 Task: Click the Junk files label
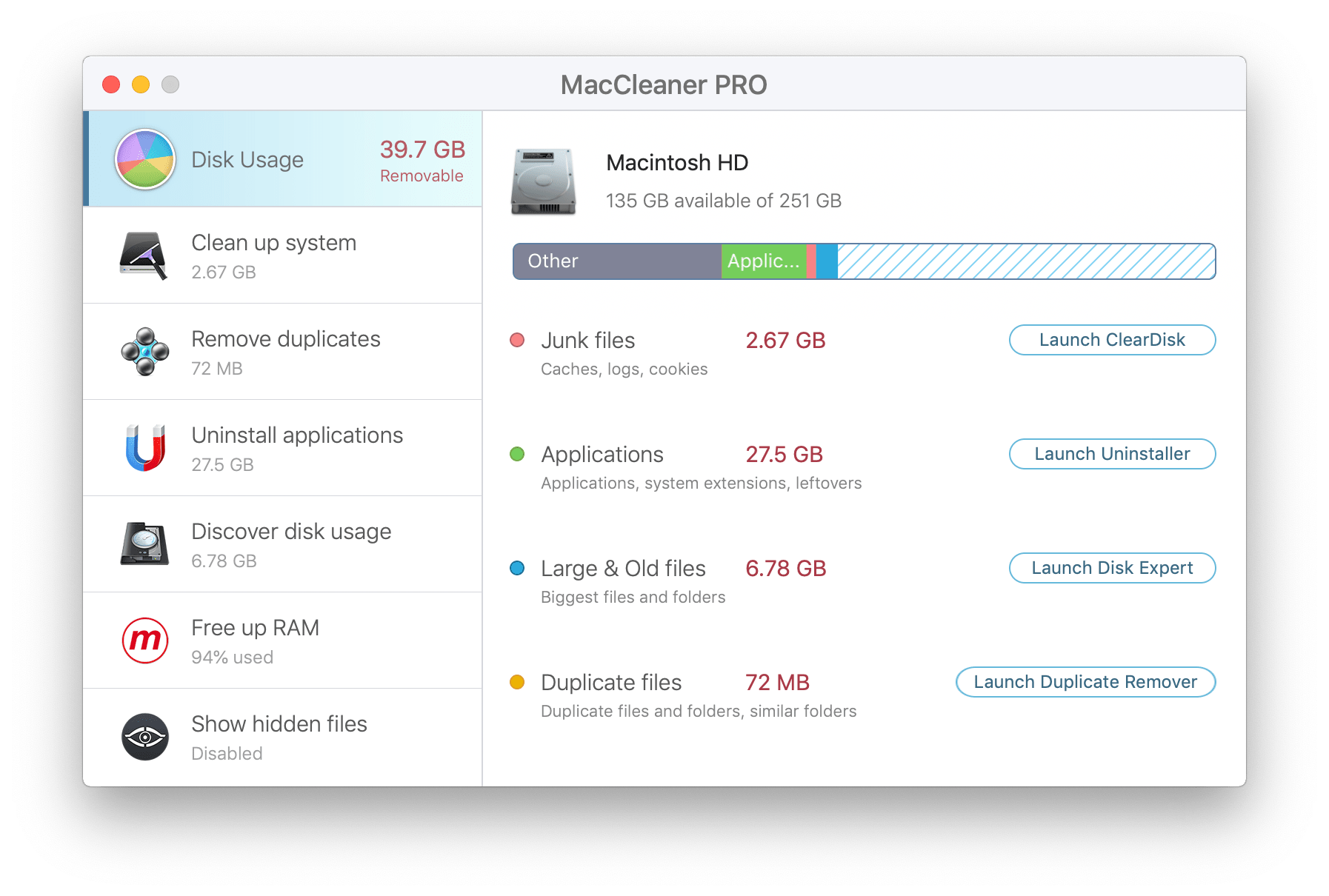[588, 341]
